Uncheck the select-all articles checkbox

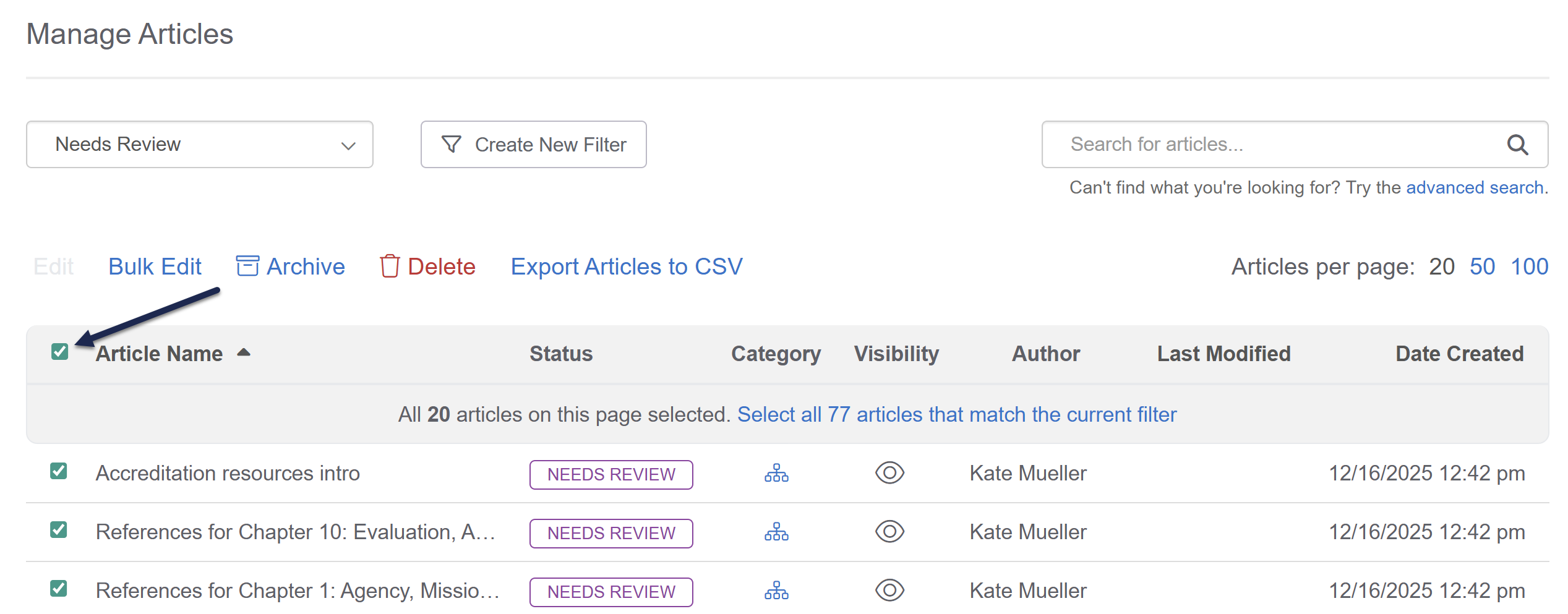[59, 352]
